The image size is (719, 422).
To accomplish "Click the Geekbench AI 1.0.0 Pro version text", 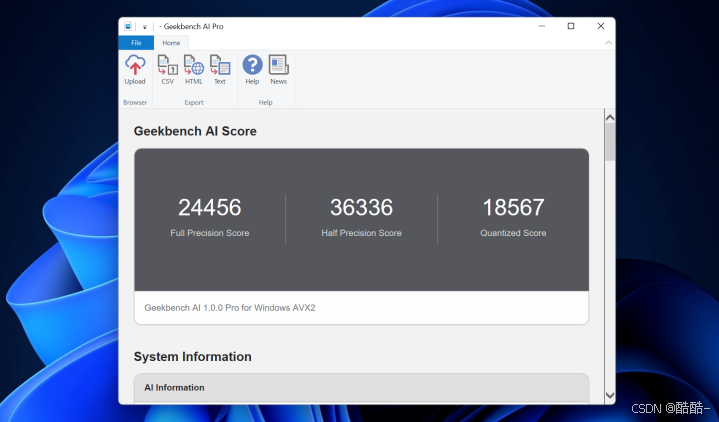I will [230, 308].
